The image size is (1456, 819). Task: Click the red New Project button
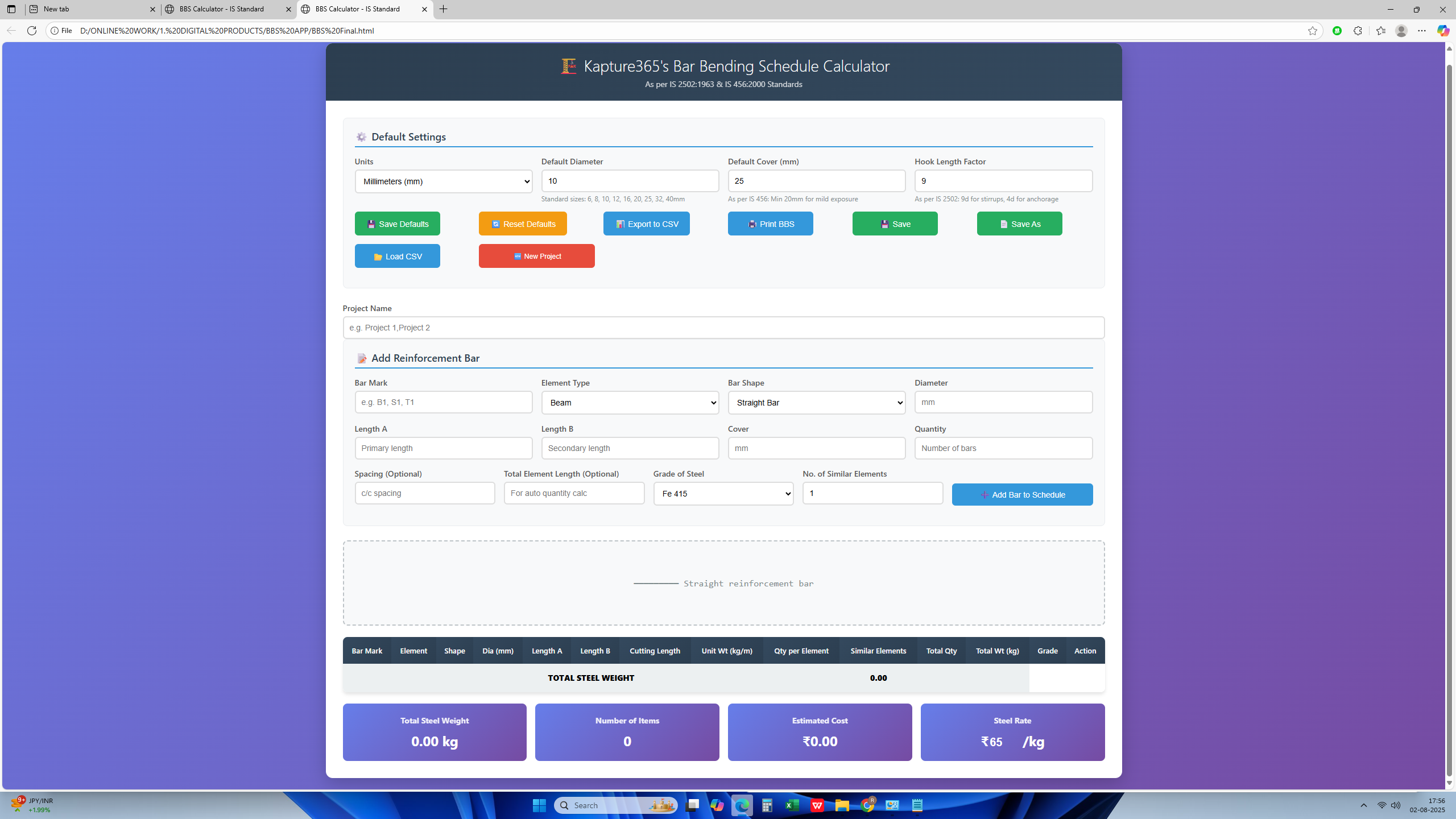coord(536,256)
